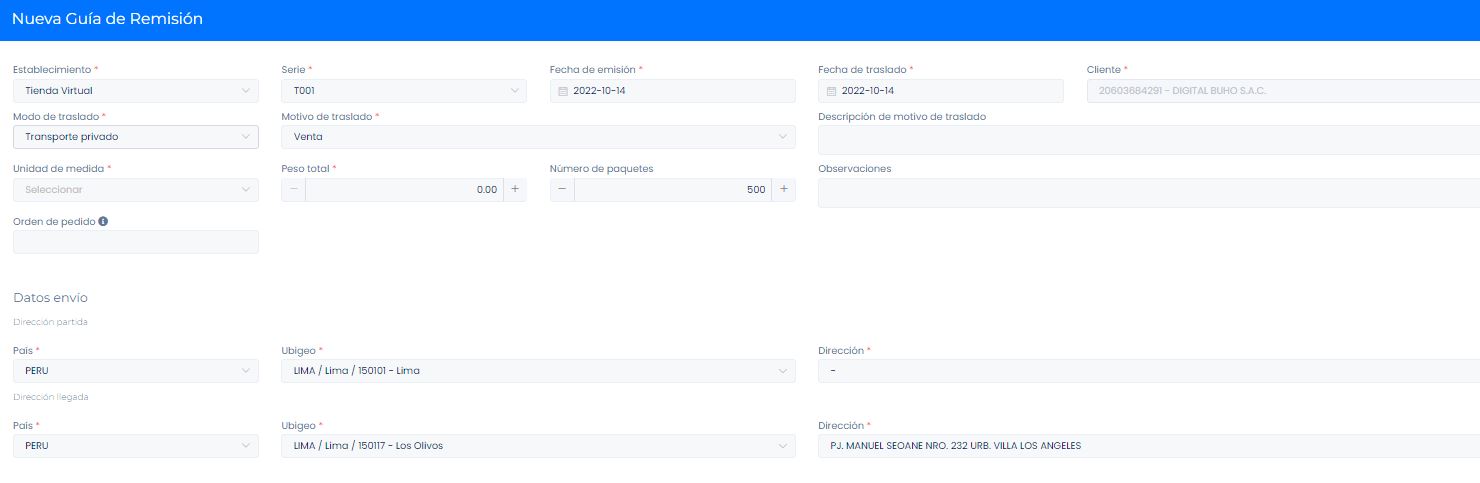Open Modo de traslado dropdown
Image resolution: width=1480 pixels, height=483 pixels.
coord(135,137)
